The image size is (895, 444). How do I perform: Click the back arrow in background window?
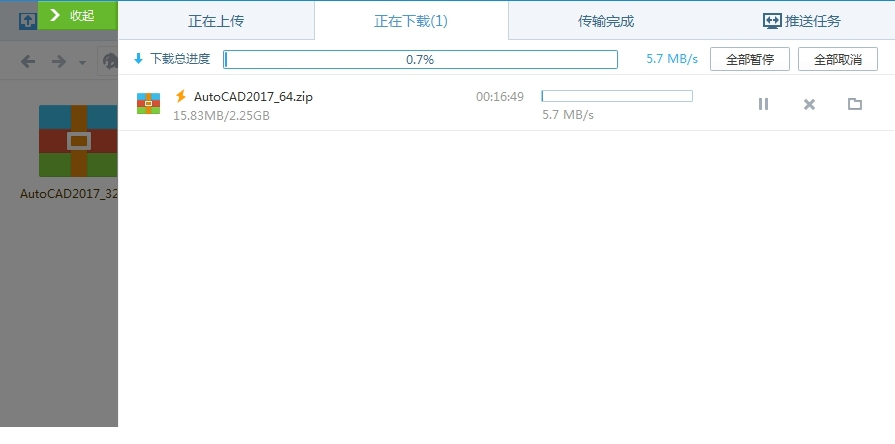tap(27, 61)
